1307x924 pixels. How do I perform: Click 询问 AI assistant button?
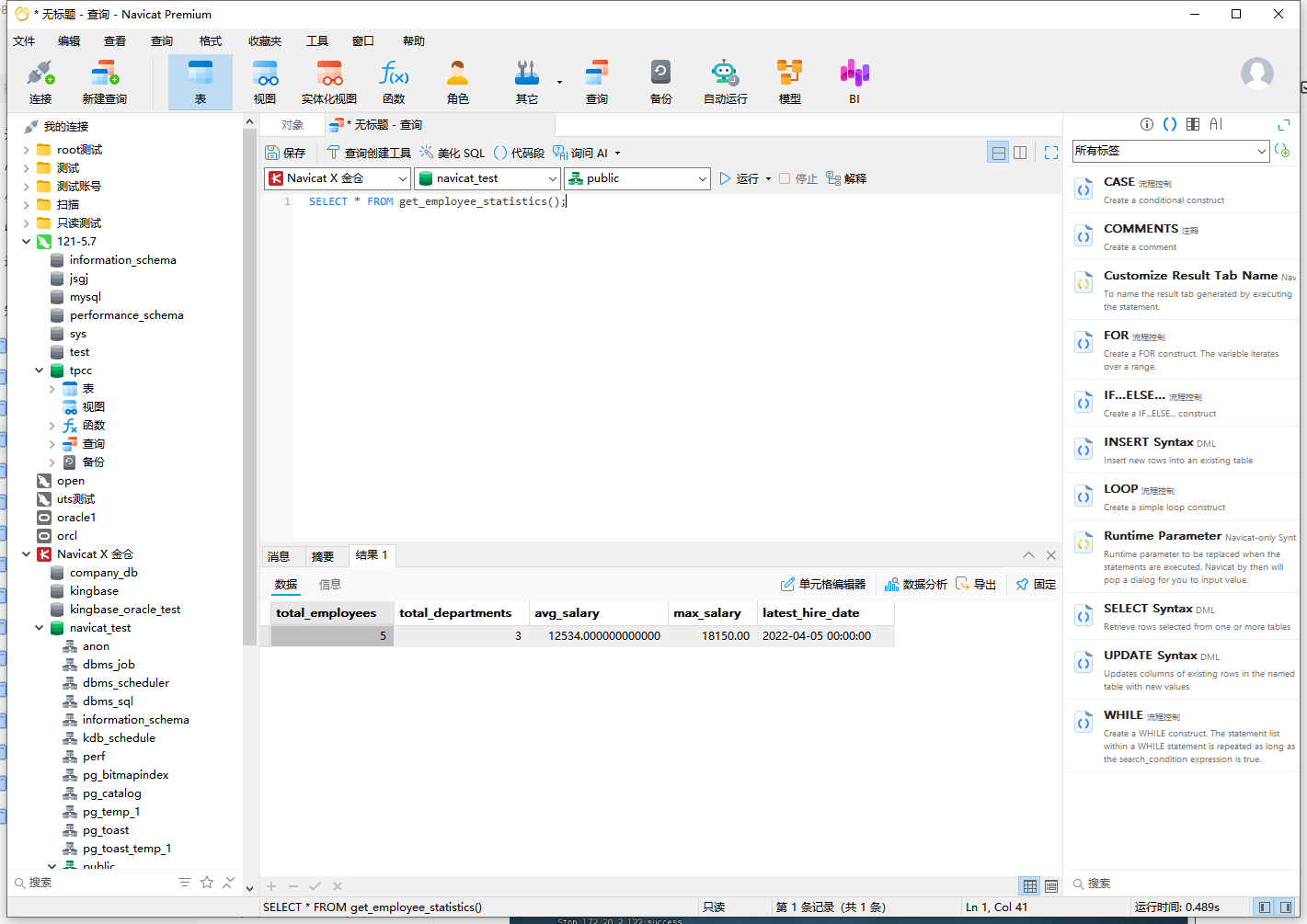581,153
